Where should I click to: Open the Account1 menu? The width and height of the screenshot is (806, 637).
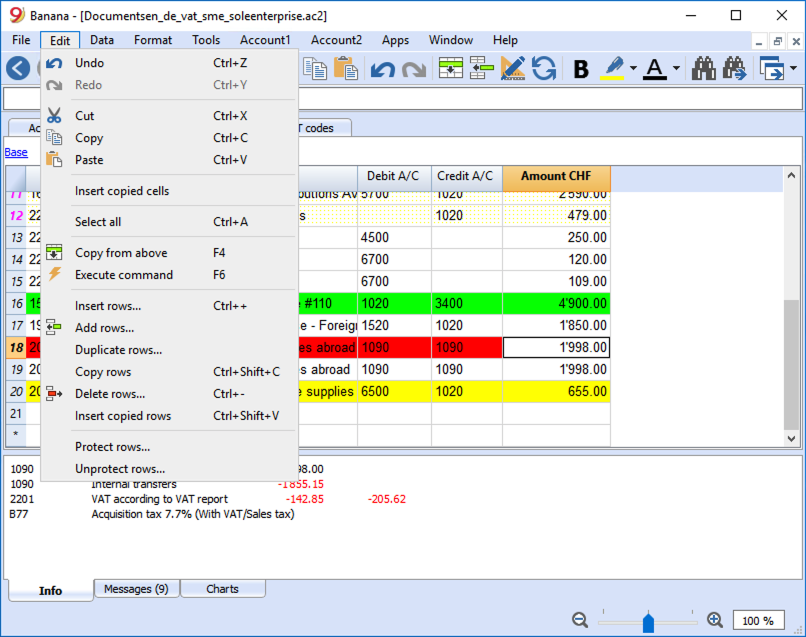tap(265, 40)
